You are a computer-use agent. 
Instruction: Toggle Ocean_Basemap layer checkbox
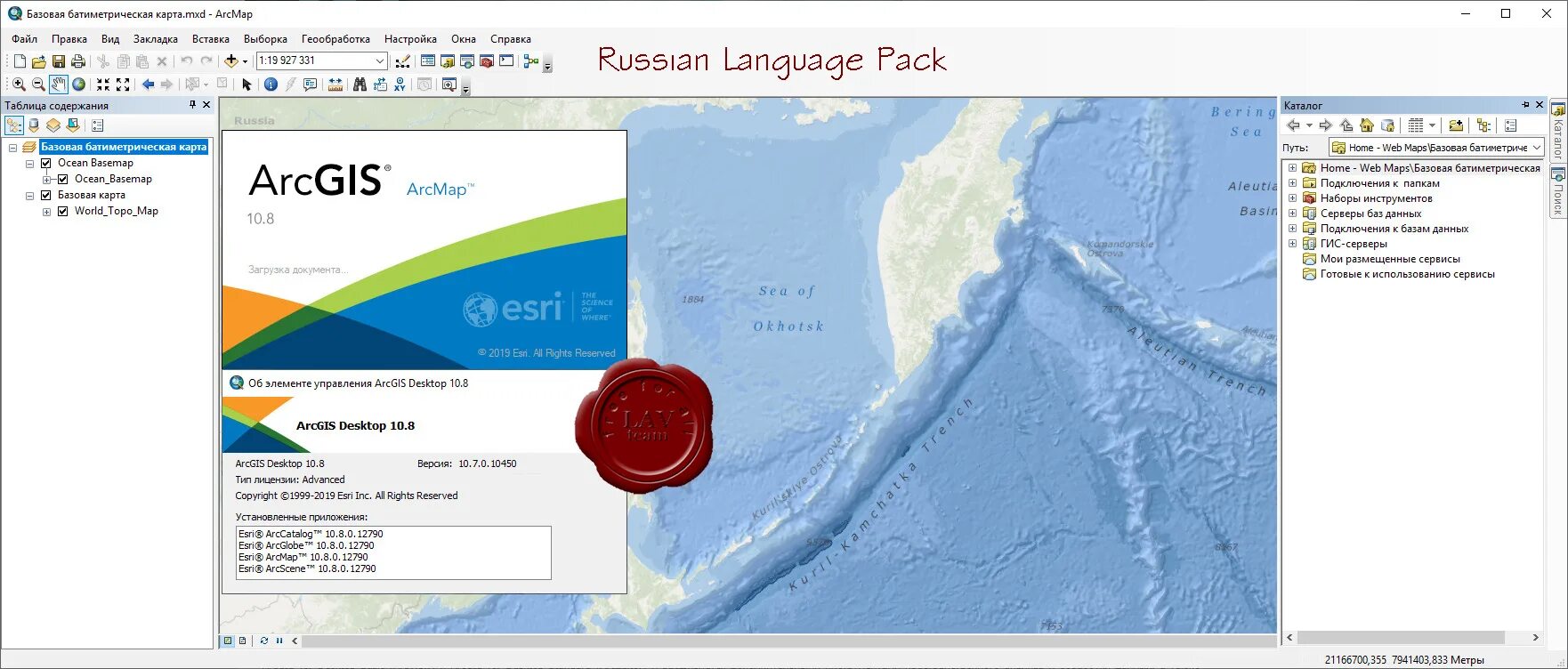tap(63, 179)
